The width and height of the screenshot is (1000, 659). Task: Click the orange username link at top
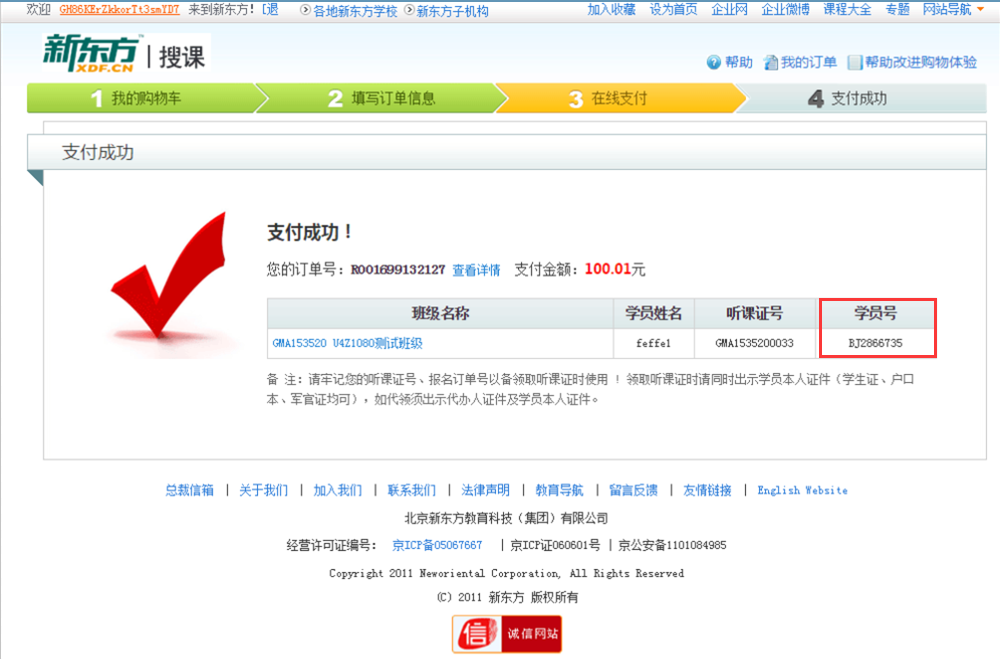point(119,10)
